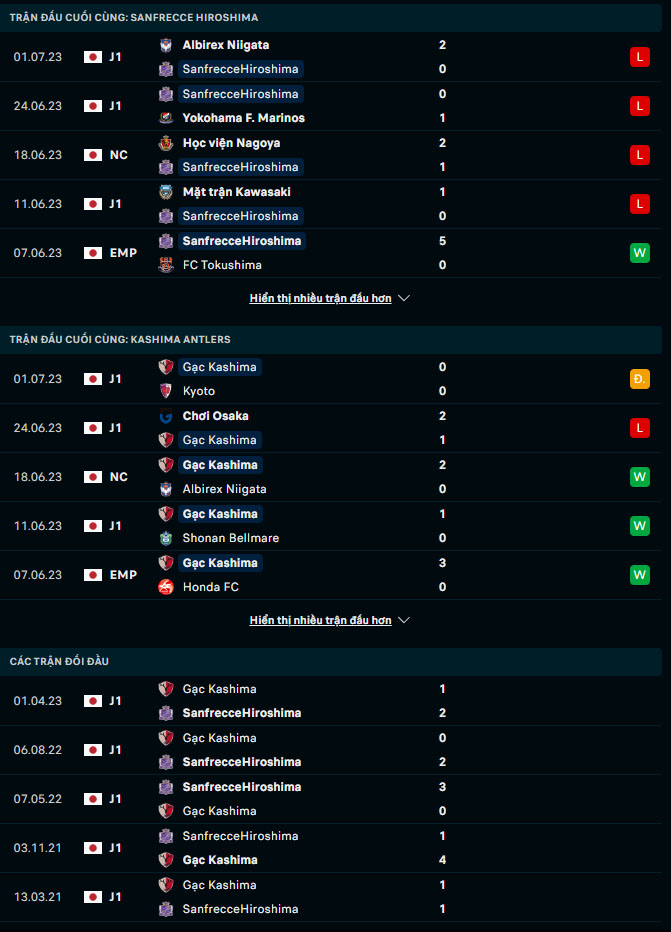Click the FC Tokushima club crest

tap(166, 265)
